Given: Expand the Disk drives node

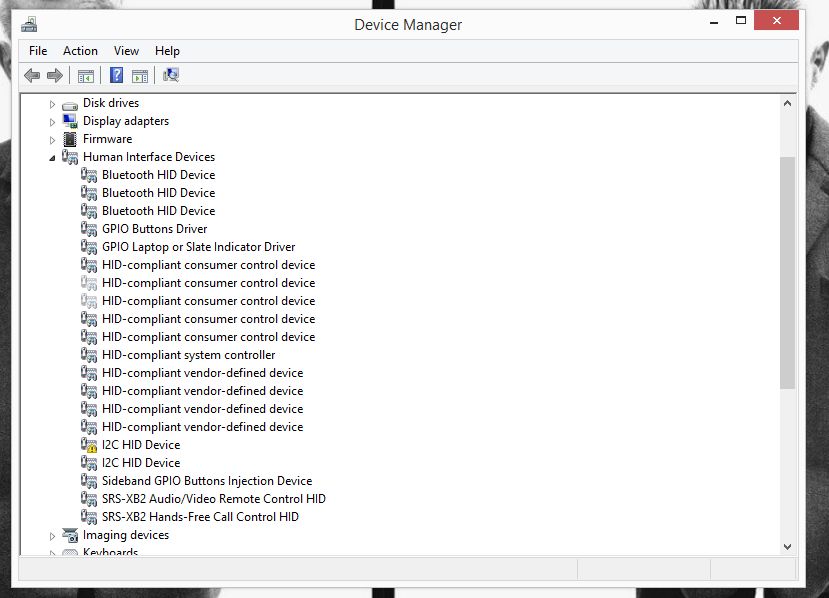Looking at the screenshot, I should pyautogui.click(x=52, y=104).
